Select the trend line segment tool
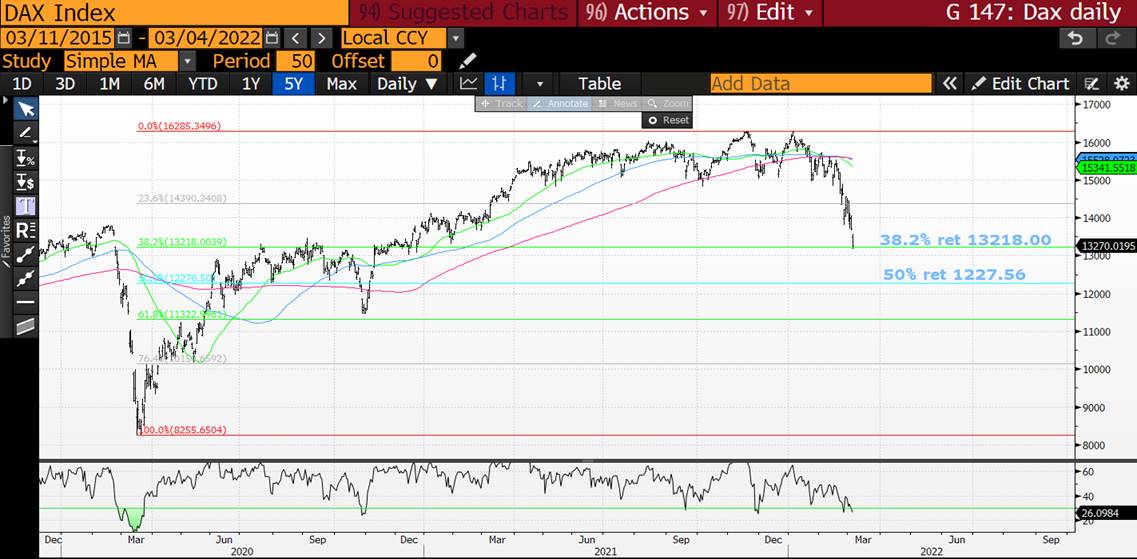This screenshot has height=559, width=1137. [x=26, y=254]
